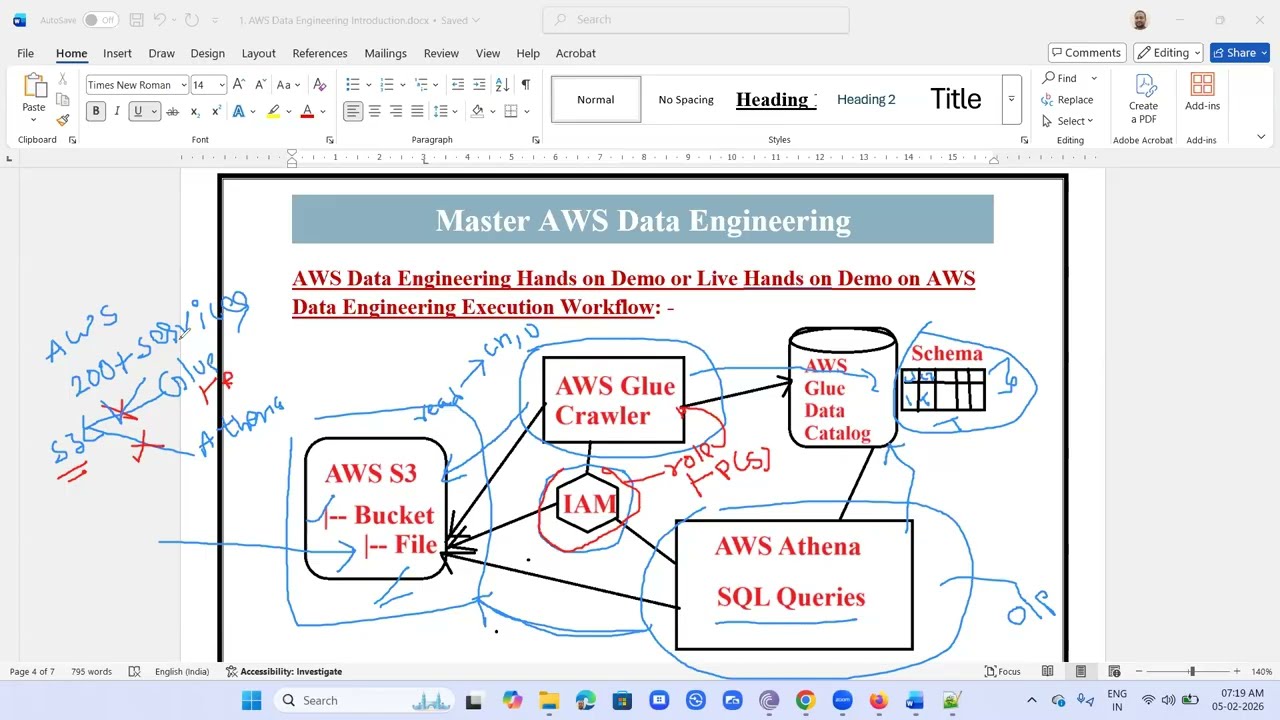
Task: Toggle Show/Hide paragraph marks
Action: [x=525, y=85]
